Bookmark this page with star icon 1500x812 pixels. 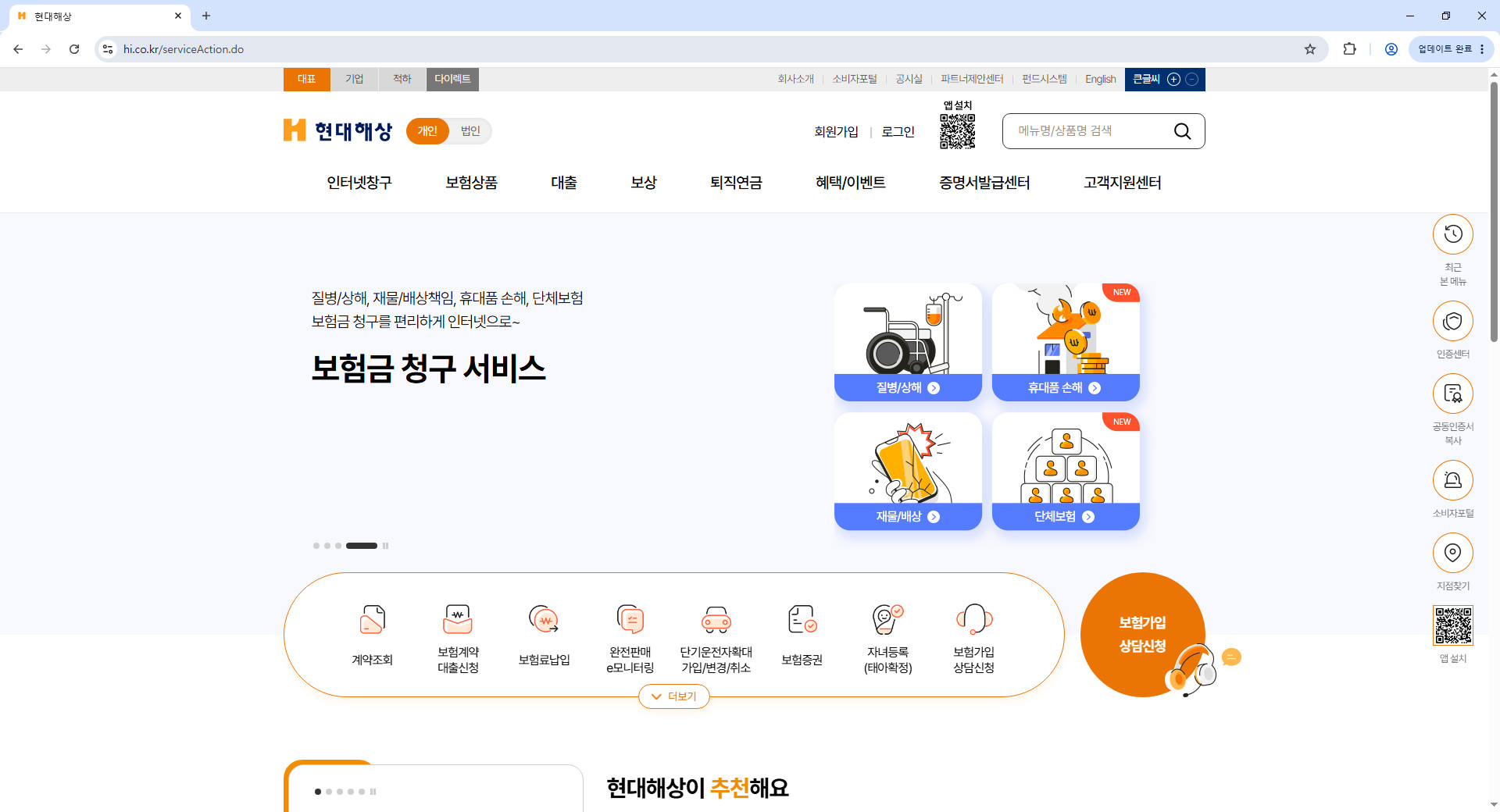(1310, 49)
